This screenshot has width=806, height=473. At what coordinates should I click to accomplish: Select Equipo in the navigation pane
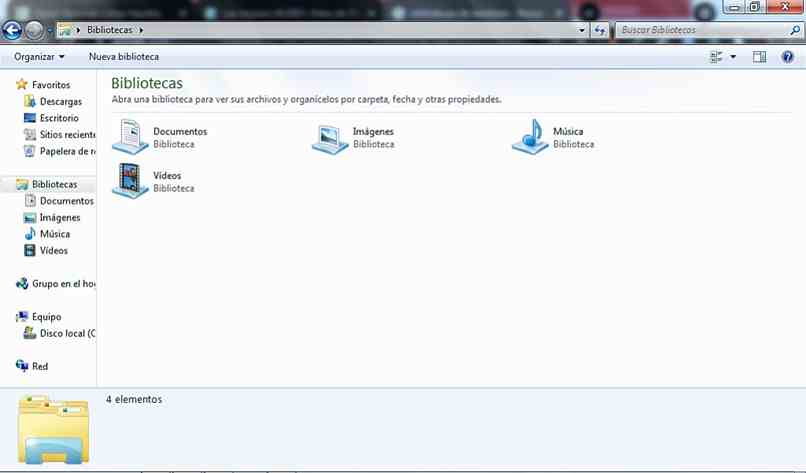click(x=47, y=317)
